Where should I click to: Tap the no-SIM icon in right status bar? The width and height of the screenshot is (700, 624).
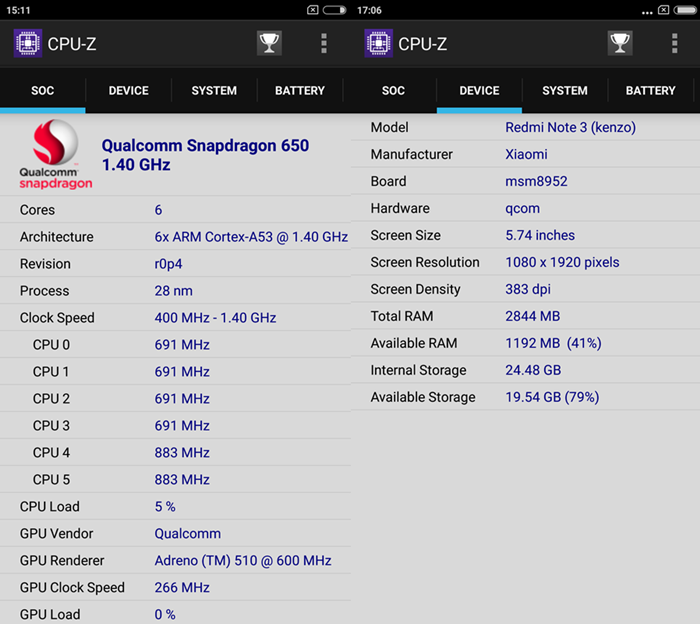[x=664, y=10]
